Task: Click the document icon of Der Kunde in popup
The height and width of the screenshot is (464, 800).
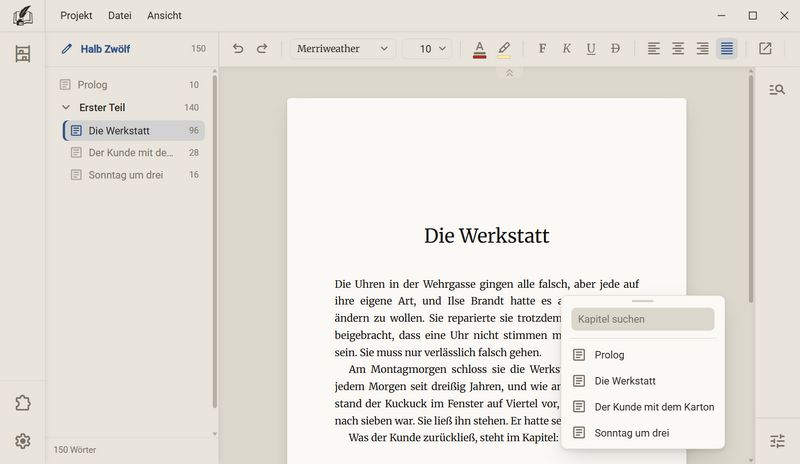Action: point(579,407)
